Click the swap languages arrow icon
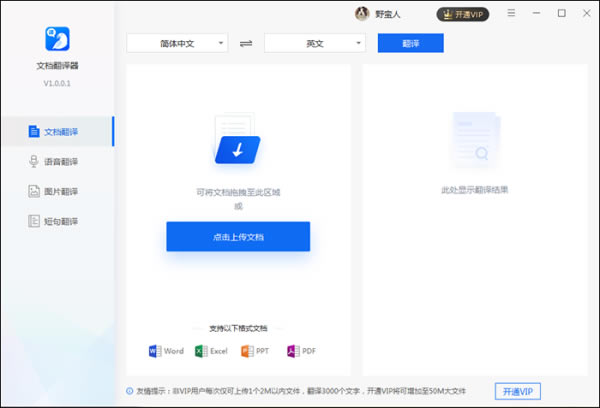 pyautogui.click(x=246, y=44)
